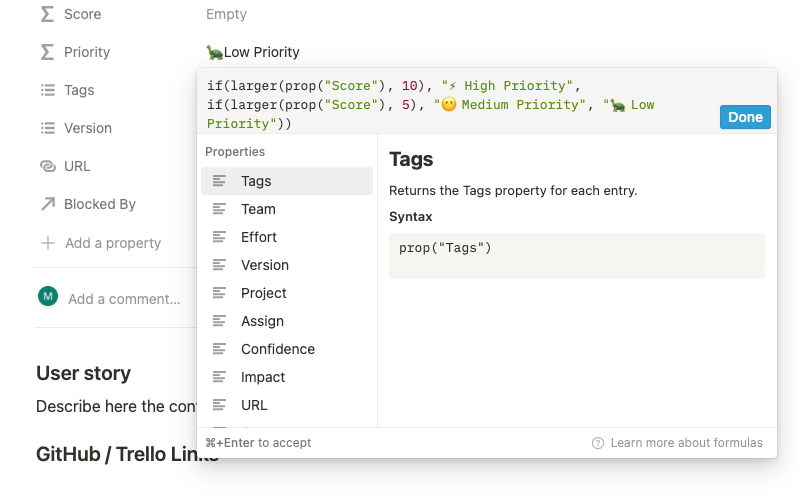811x500 pixels.
Task: Click the green M user avatar
Action: tap(48, 296)
